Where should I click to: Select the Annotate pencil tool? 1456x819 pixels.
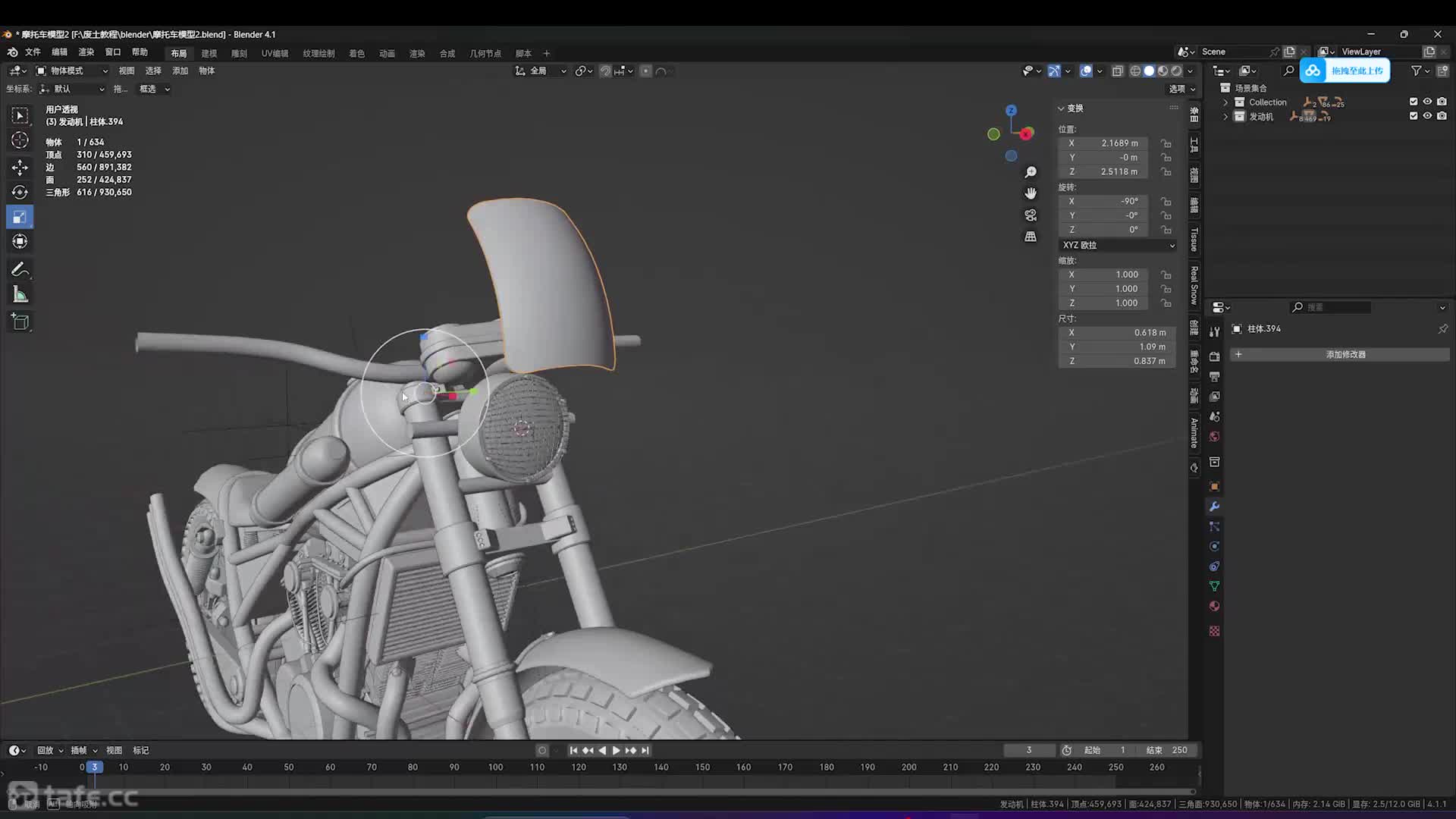point(20,270)
